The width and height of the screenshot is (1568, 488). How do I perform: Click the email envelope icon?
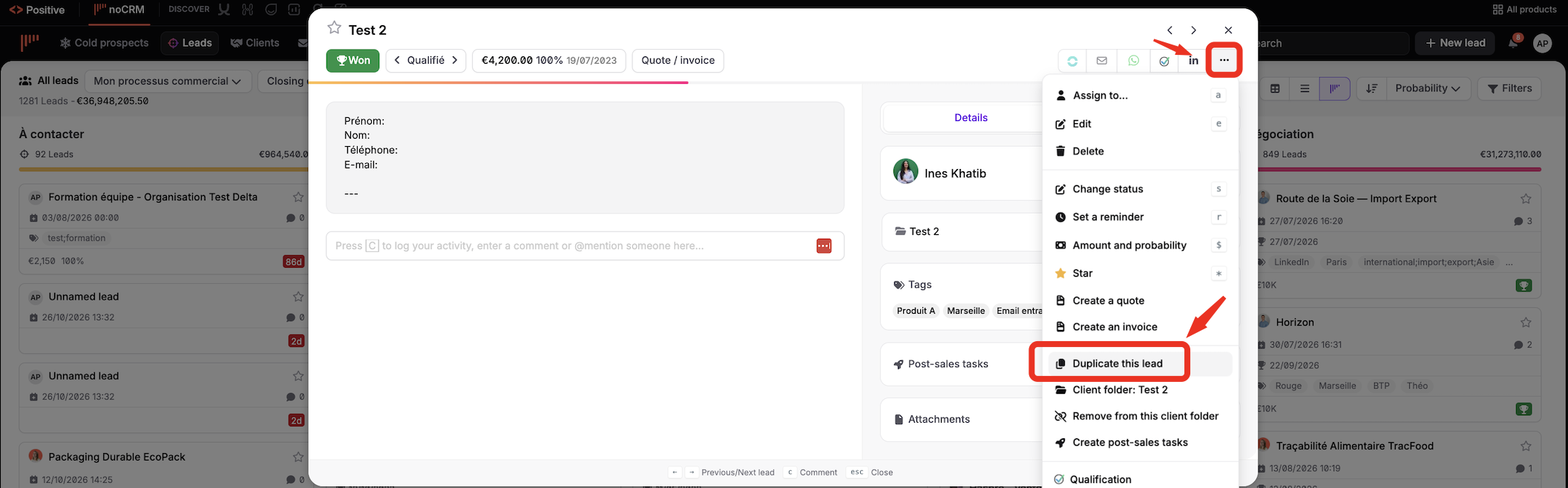(1102, 61)
